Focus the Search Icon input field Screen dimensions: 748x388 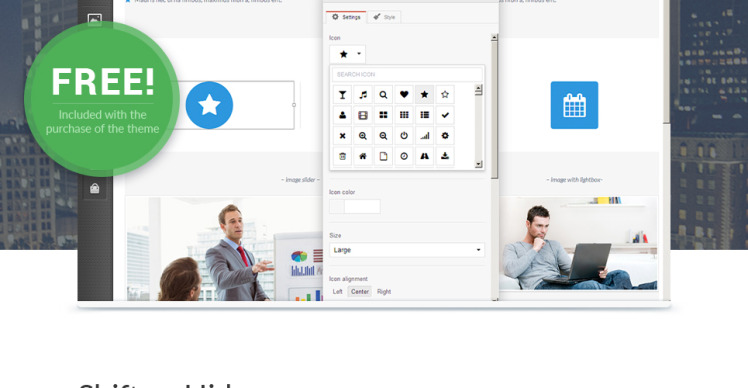point(407,74)
